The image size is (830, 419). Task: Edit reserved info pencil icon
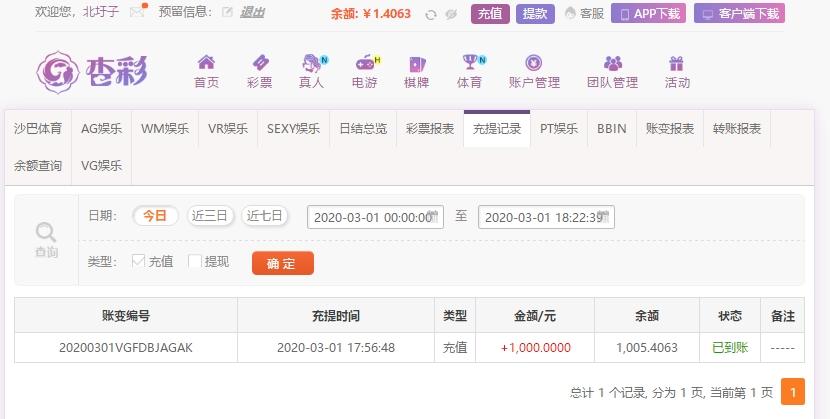[227, 12]
